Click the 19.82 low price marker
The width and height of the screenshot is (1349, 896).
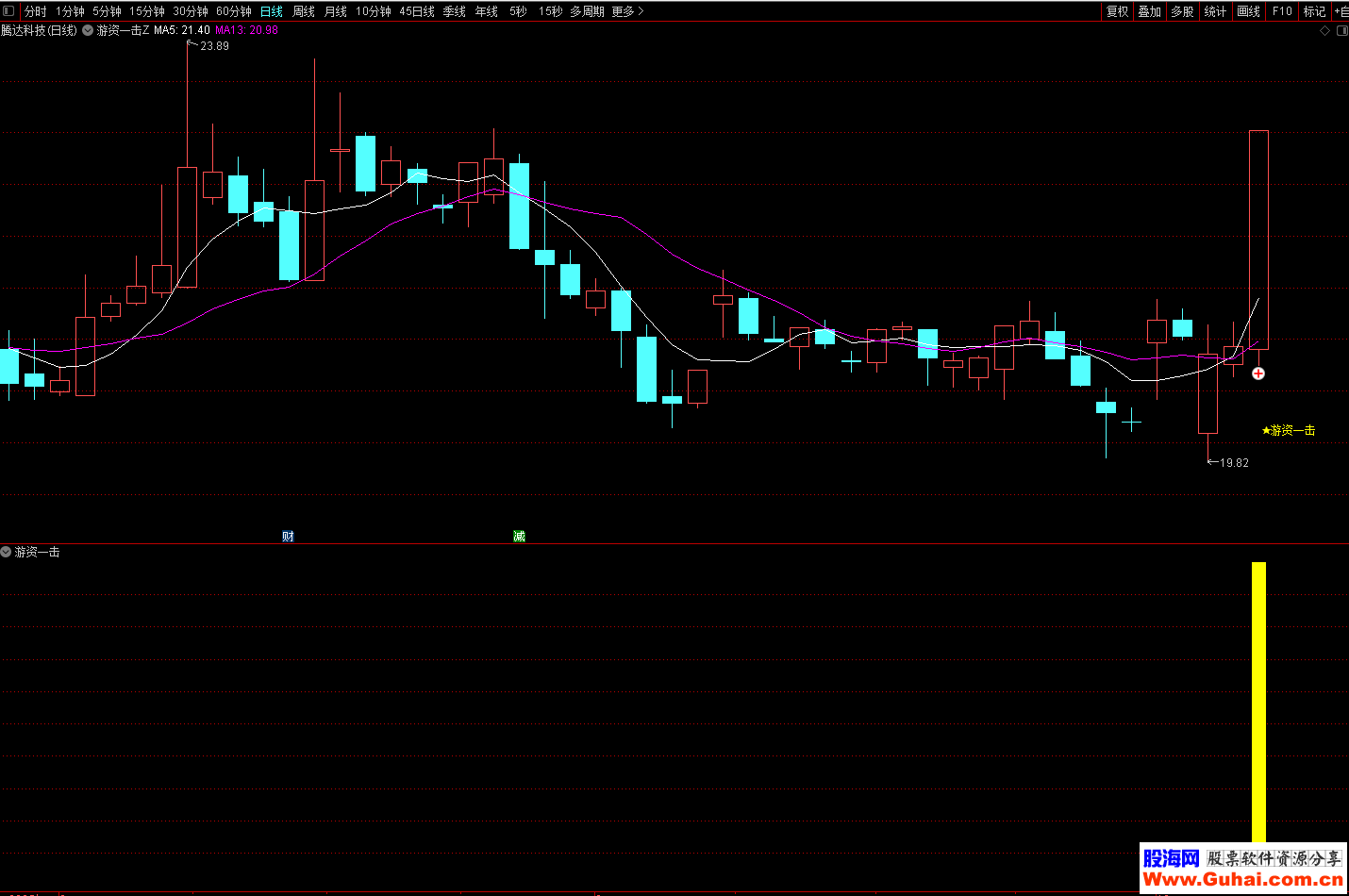(x=1233, y=462)
